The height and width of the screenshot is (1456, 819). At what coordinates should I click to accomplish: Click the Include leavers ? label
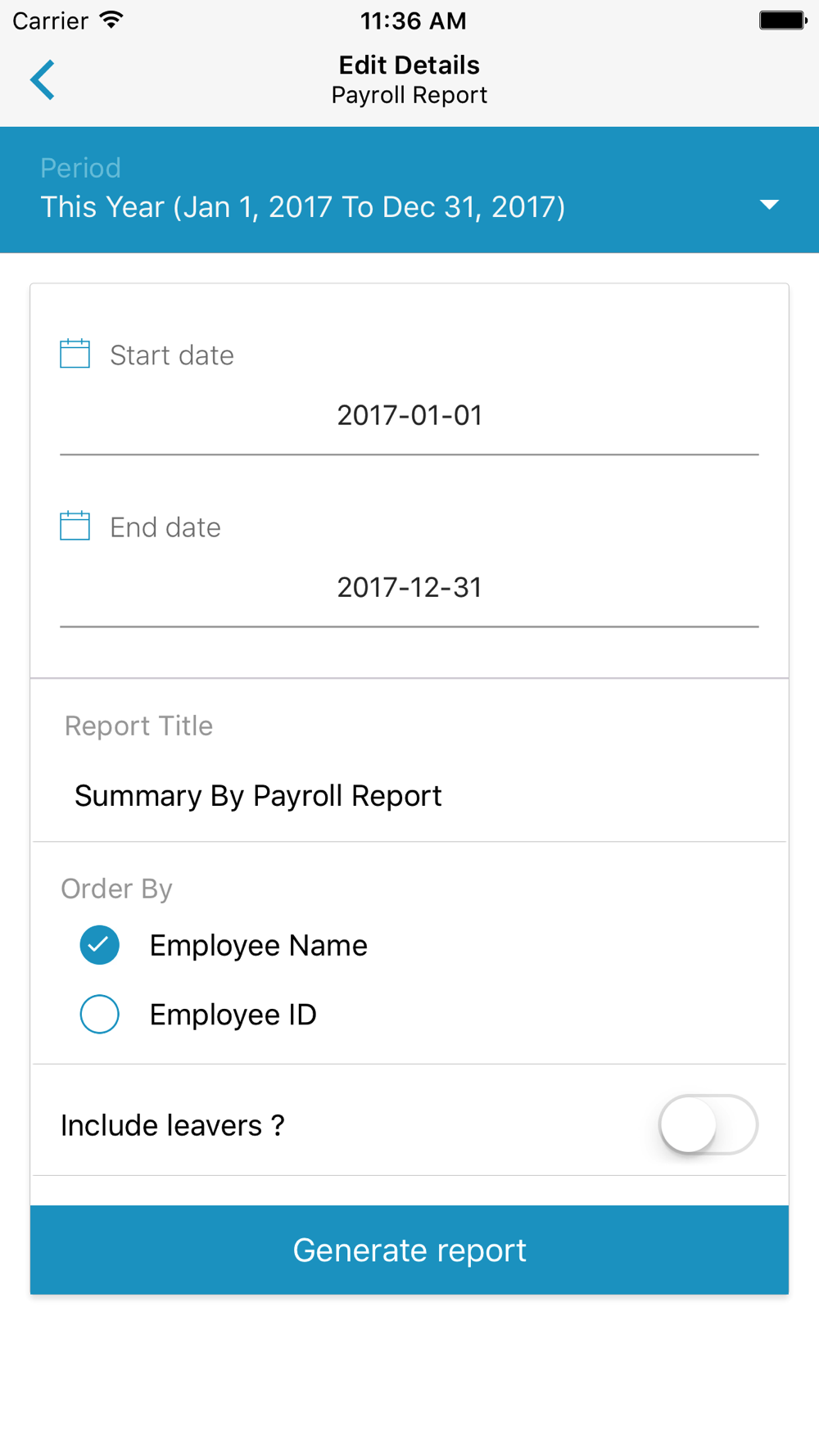coord(173,1126)
